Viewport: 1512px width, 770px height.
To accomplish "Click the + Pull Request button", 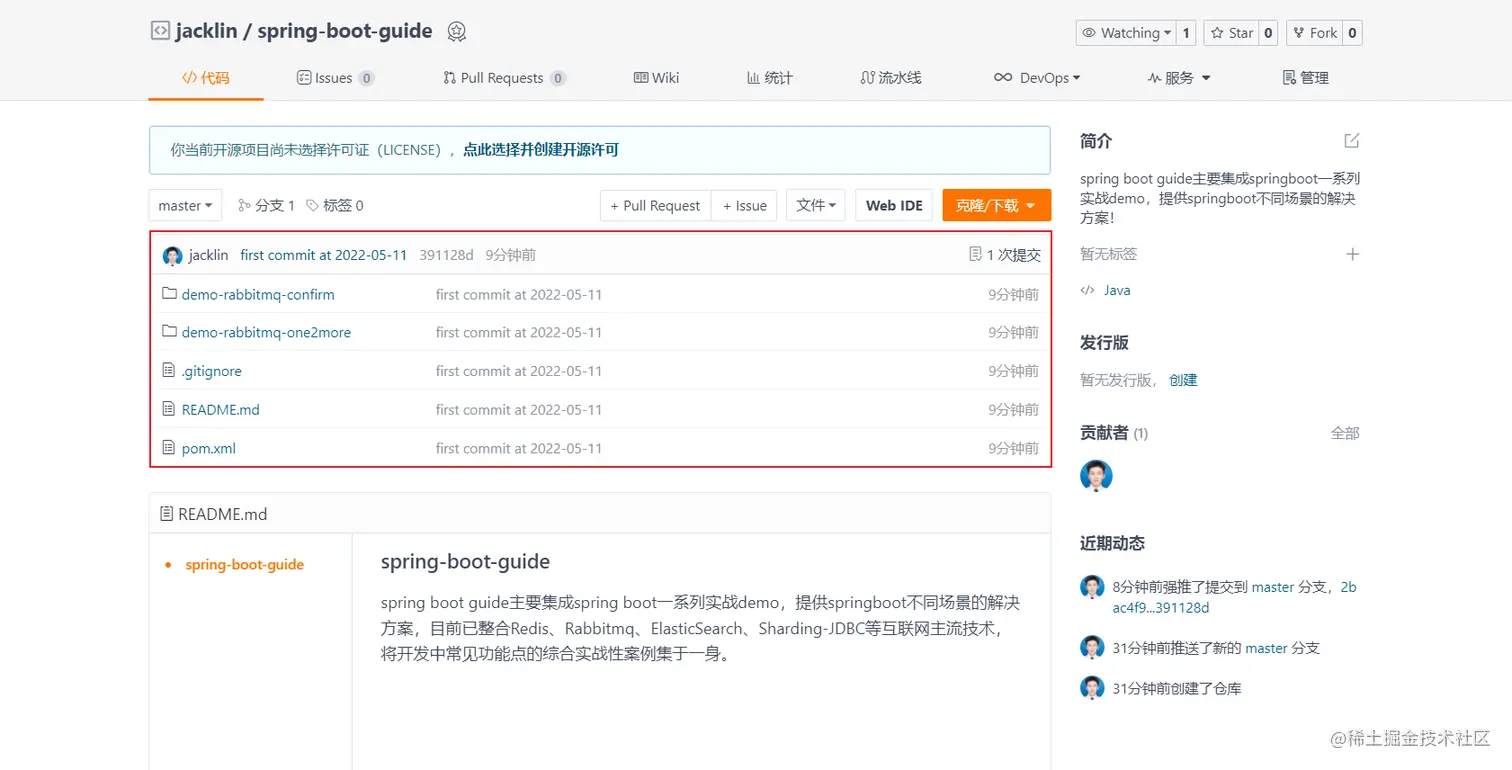I will click(655, 205).
